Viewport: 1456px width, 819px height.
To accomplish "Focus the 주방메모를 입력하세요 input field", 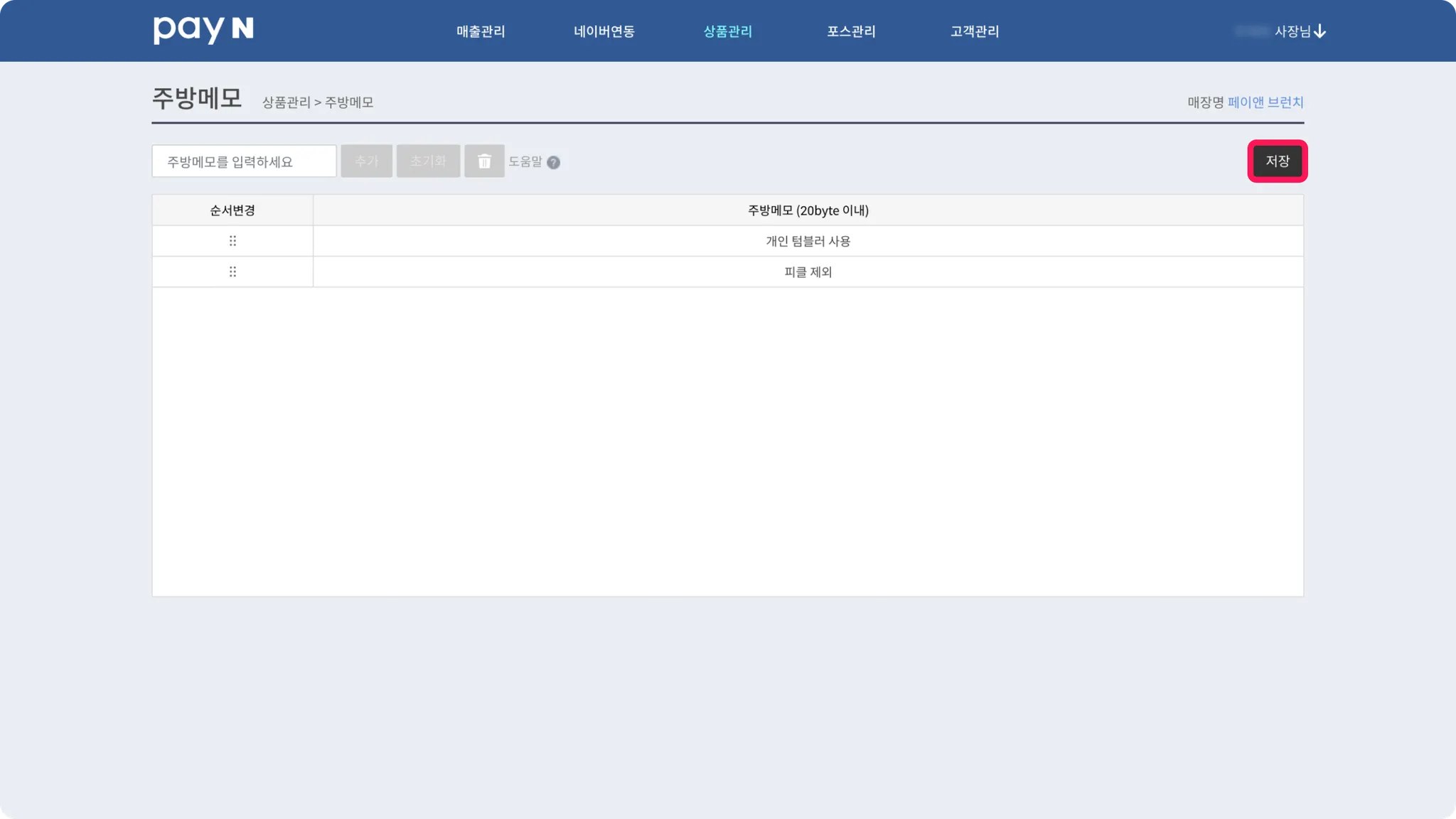I will click(x=244, y=161).
